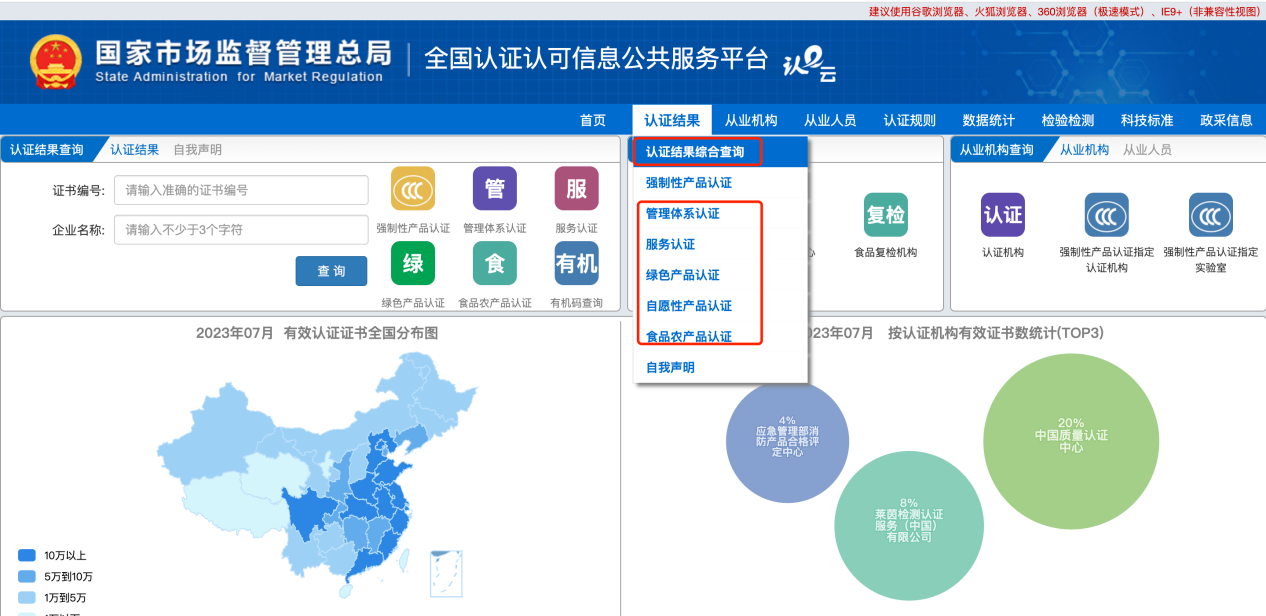Image resolution: width=1266 pixels, height=616 pixels.
Task: Open the 有机码查询 icon
Action: [576, 264]
